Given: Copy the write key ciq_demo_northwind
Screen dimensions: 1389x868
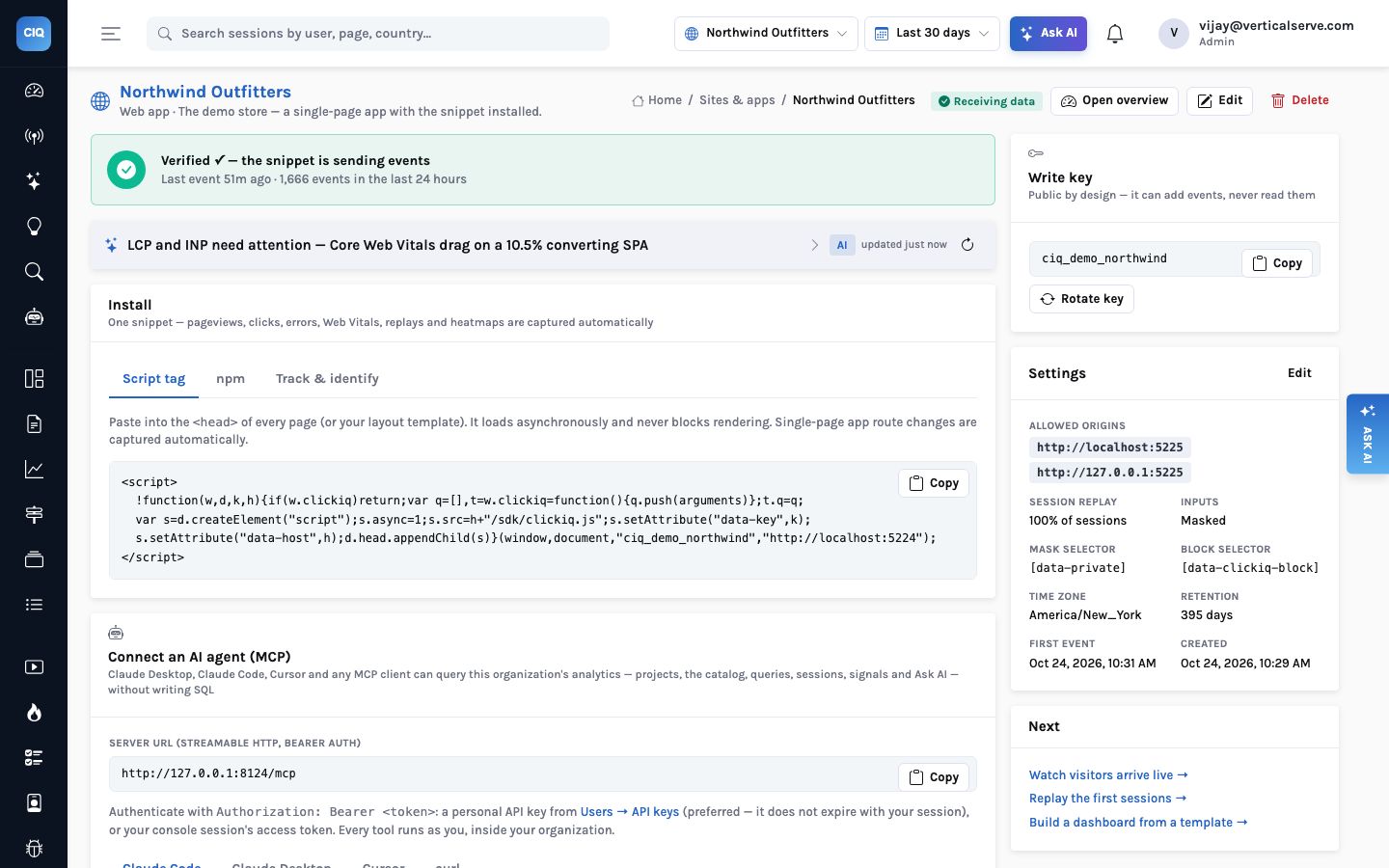Looking at the screenshot, I should [x=1276, y=263].
